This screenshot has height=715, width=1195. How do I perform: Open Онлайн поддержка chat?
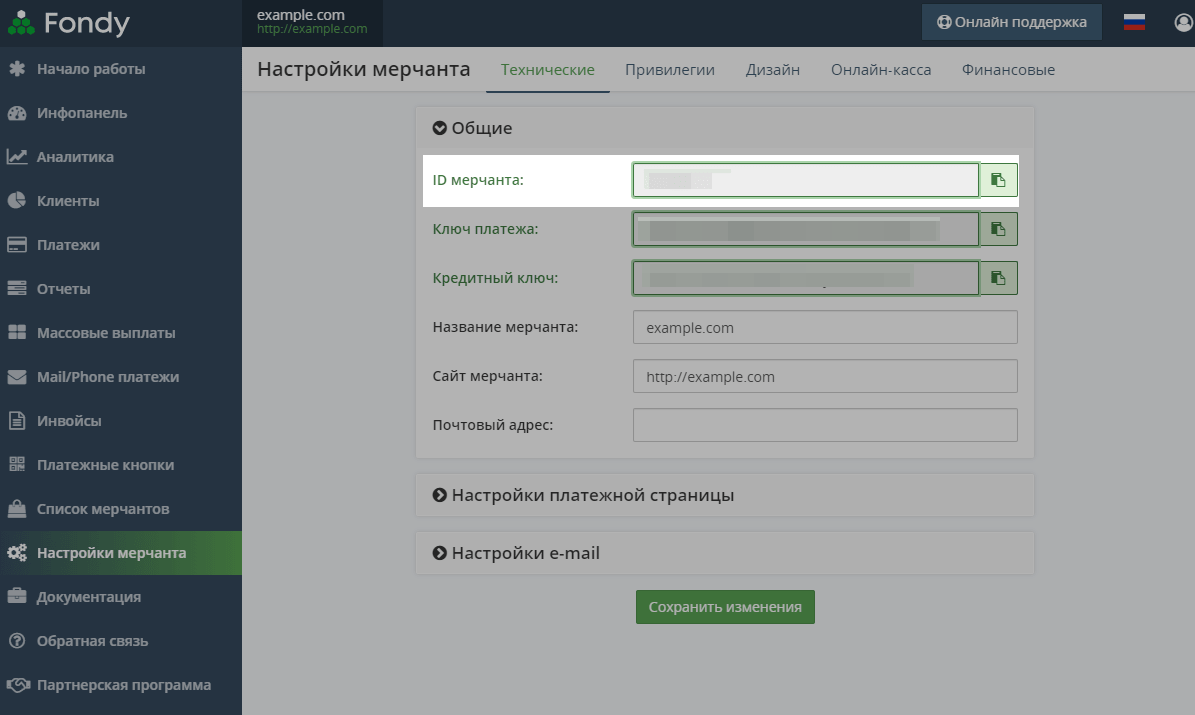1011,22
